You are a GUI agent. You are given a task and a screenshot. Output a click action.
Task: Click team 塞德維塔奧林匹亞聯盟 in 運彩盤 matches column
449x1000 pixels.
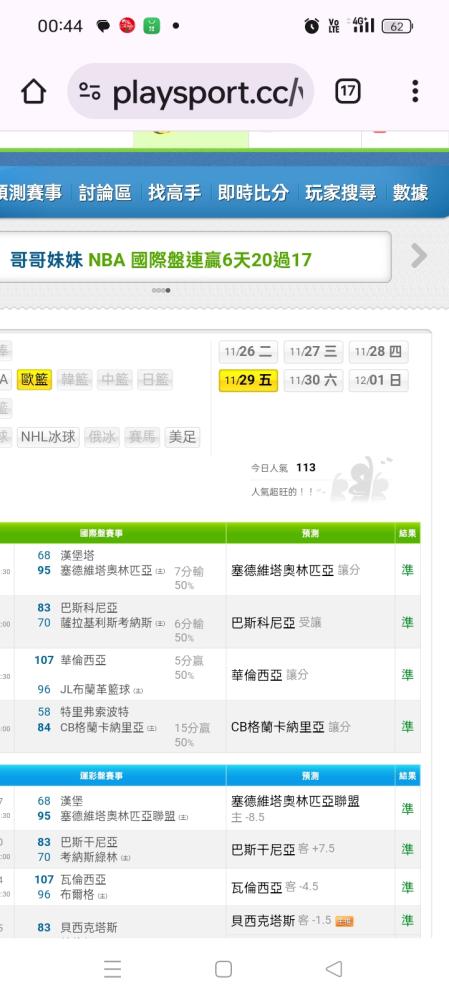(117, 816)
